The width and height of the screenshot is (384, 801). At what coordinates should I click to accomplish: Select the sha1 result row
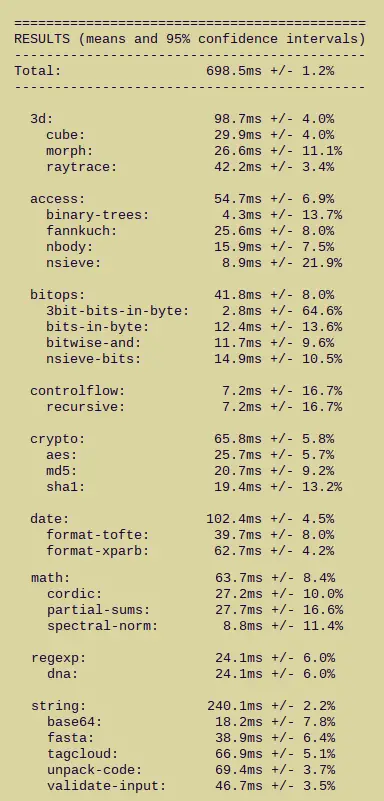click(x=194, y=487)
